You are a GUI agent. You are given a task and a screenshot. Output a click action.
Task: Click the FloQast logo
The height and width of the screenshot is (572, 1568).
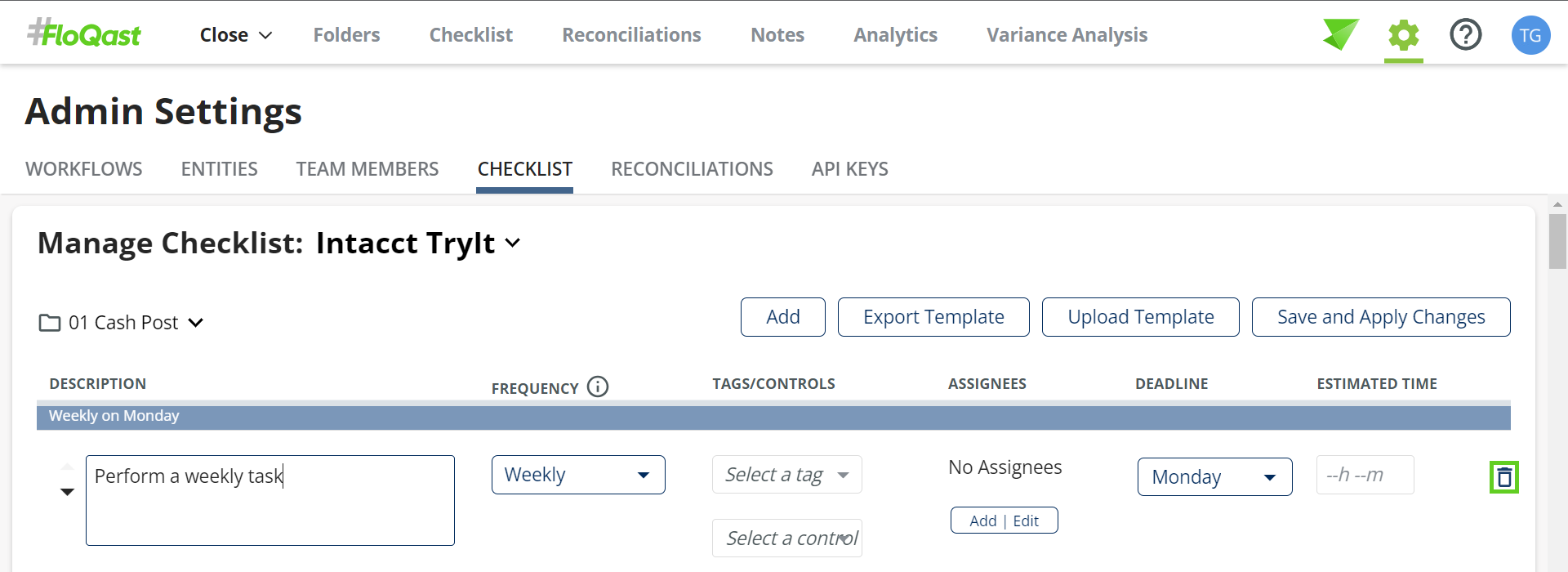[x=84, y=34]
